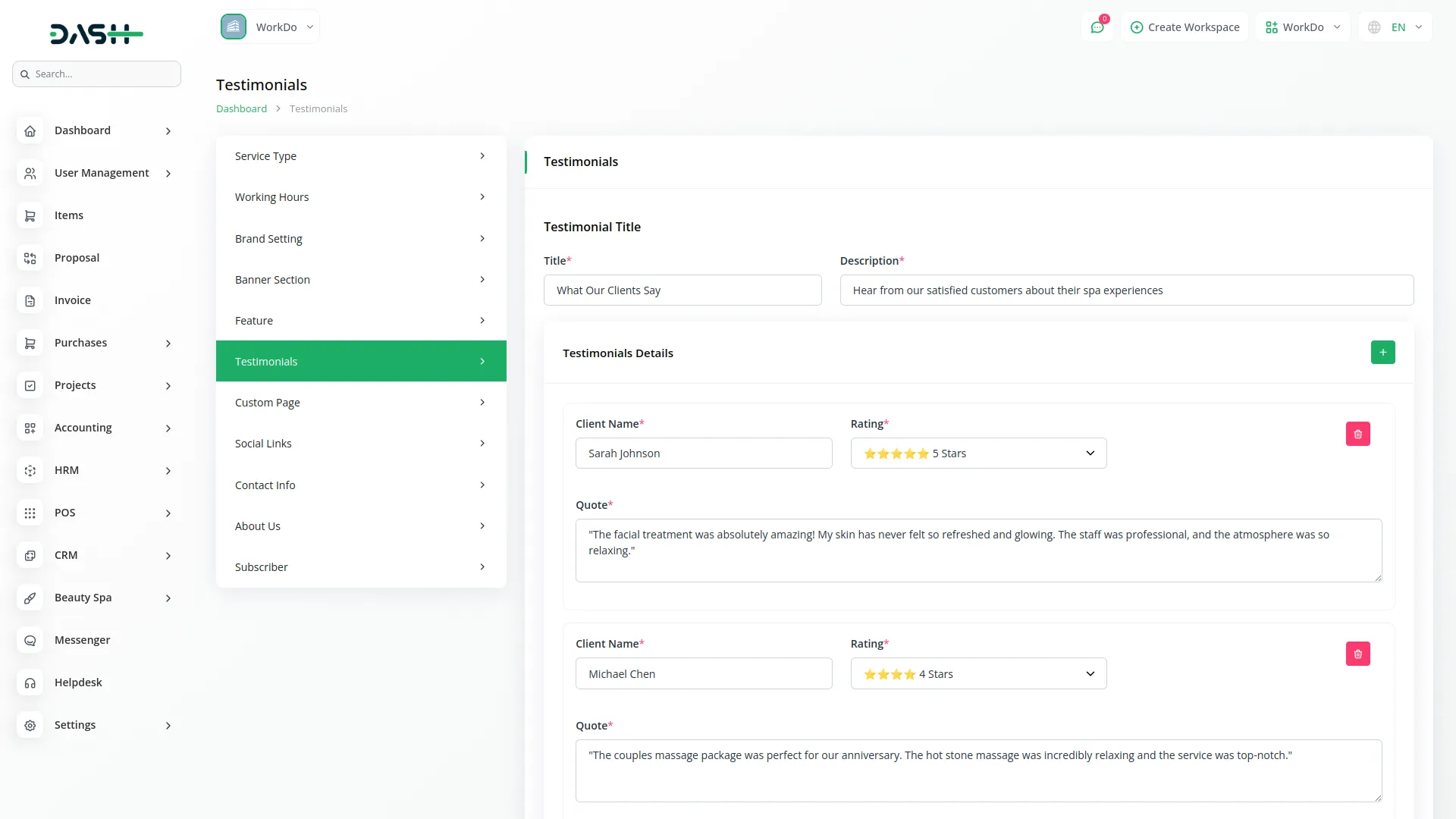Click the sidebar Search box

[97, 74]
